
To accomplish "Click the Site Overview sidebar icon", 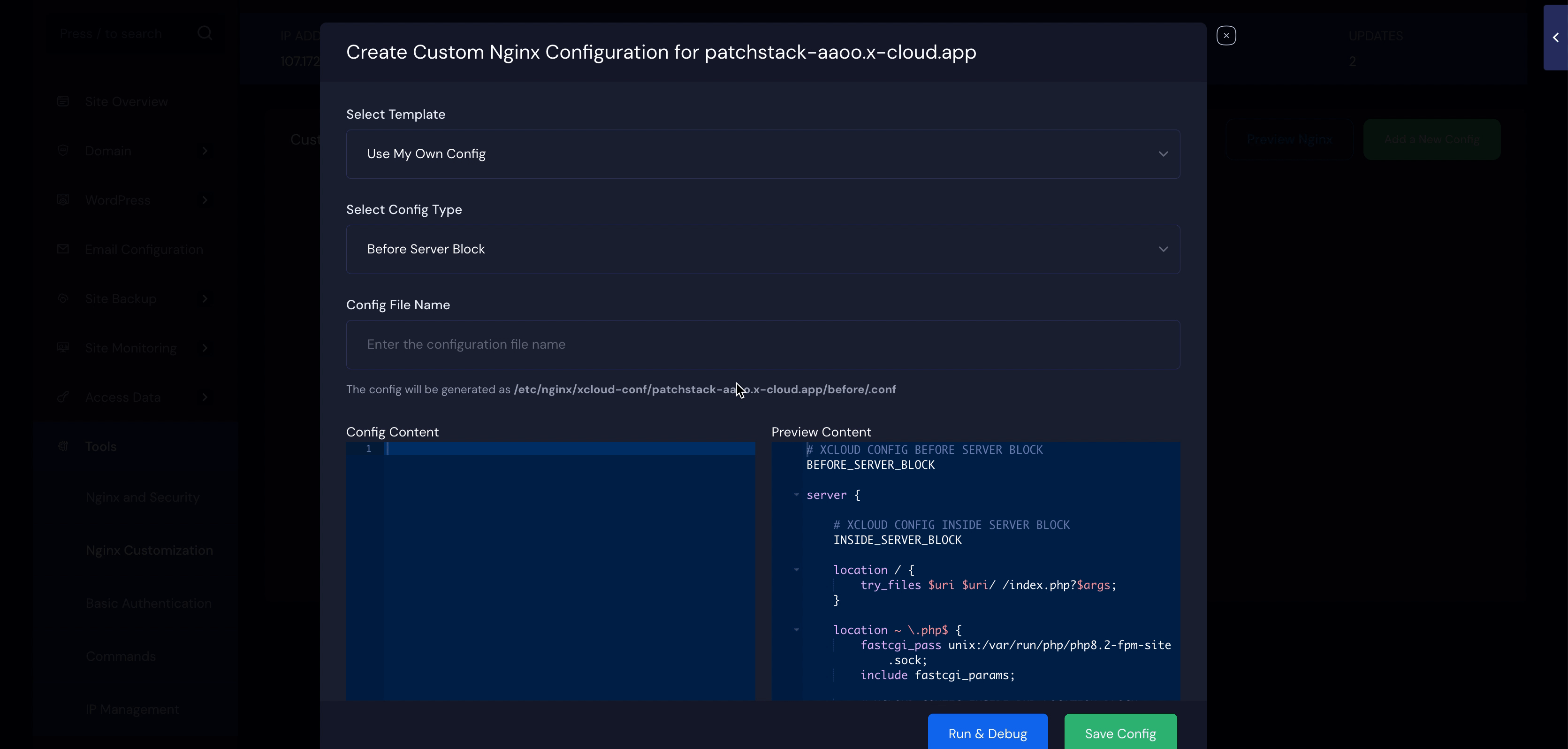I will [63, 101].
